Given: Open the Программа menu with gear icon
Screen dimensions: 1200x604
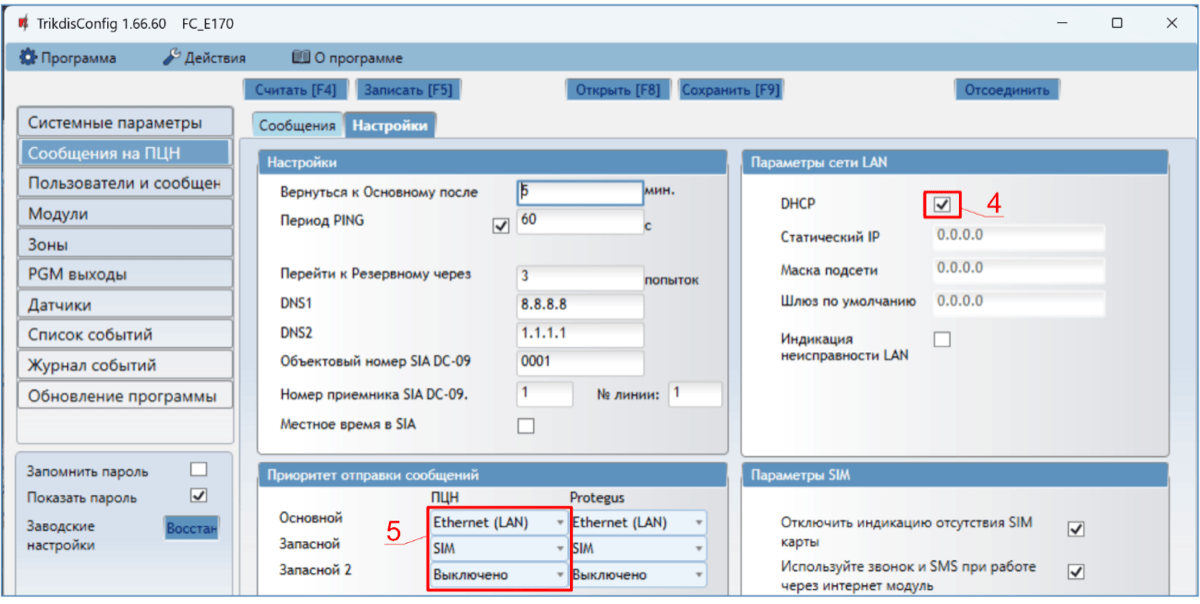Looking at the screenshot, I should [x=68, y=58].
